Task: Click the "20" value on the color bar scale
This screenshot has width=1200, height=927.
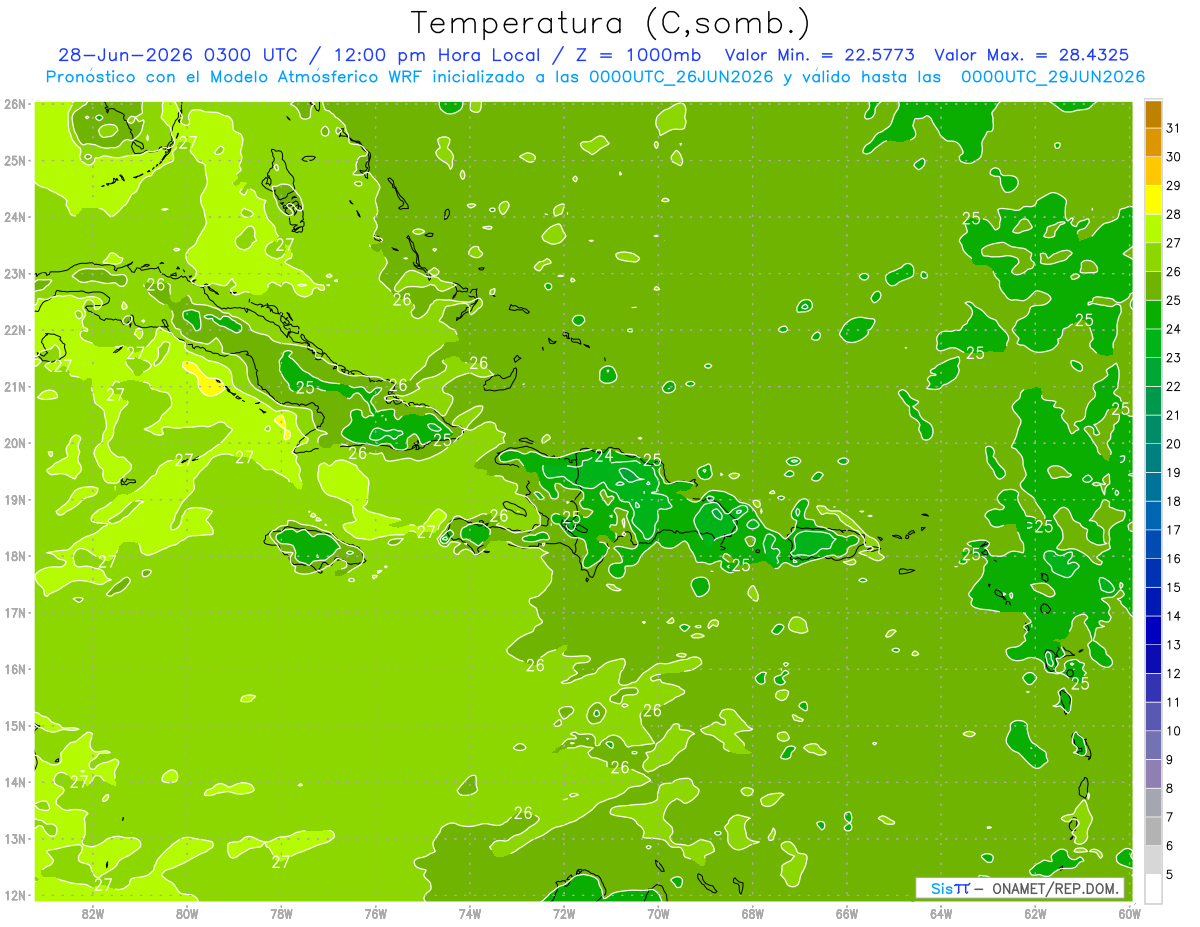Action: (1174, 444)
